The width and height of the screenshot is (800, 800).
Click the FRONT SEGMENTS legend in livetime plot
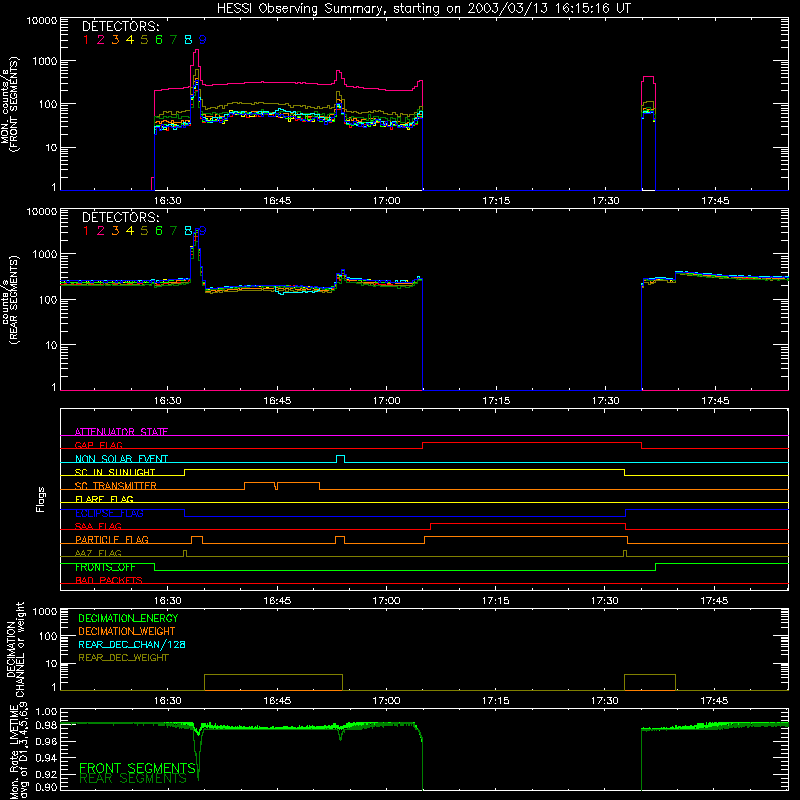coord(137,768)
